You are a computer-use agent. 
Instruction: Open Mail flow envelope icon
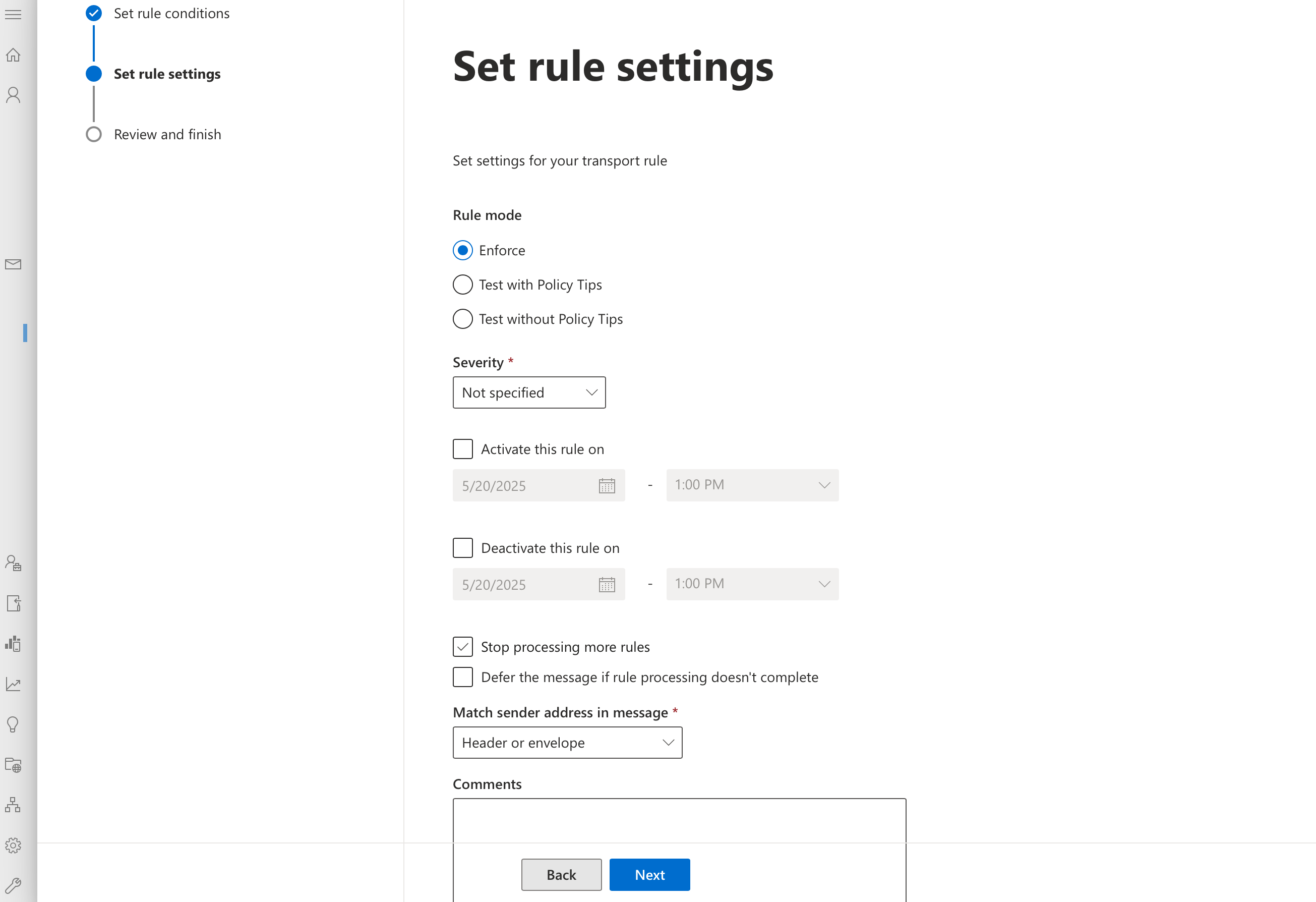point(13,264)
